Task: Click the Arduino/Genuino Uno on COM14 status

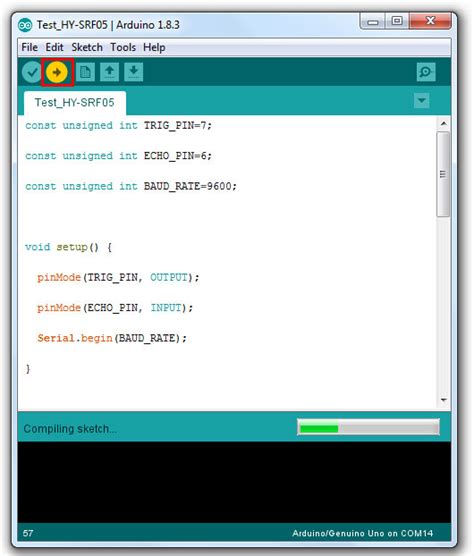Action: 362,533
